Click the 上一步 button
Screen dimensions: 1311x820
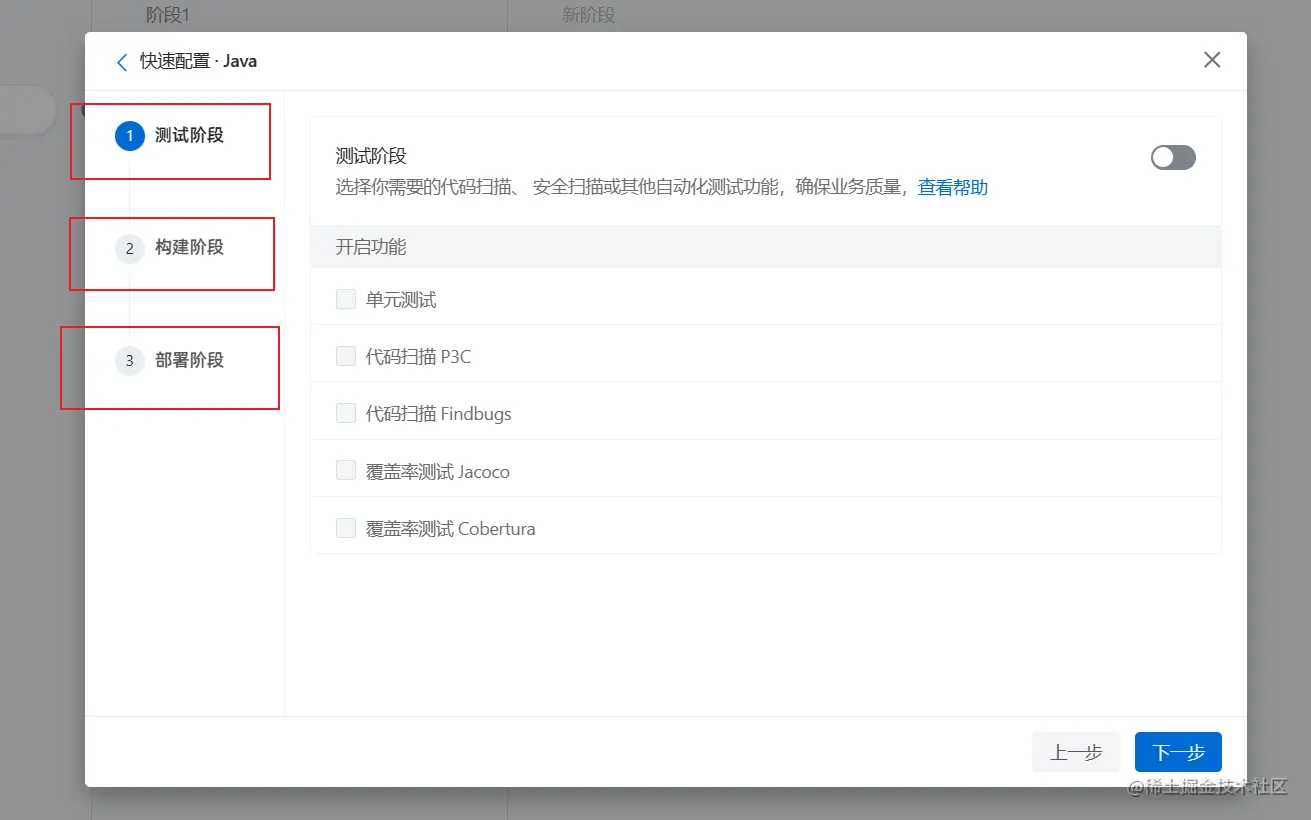1076,752
